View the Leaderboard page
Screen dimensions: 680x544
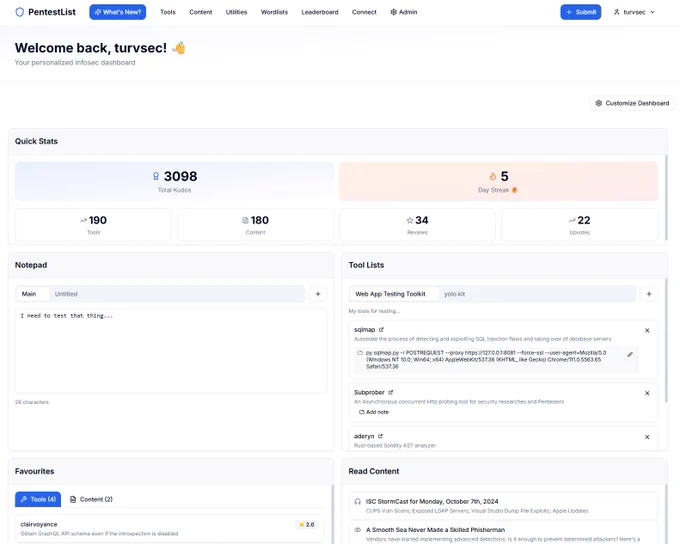320,12
